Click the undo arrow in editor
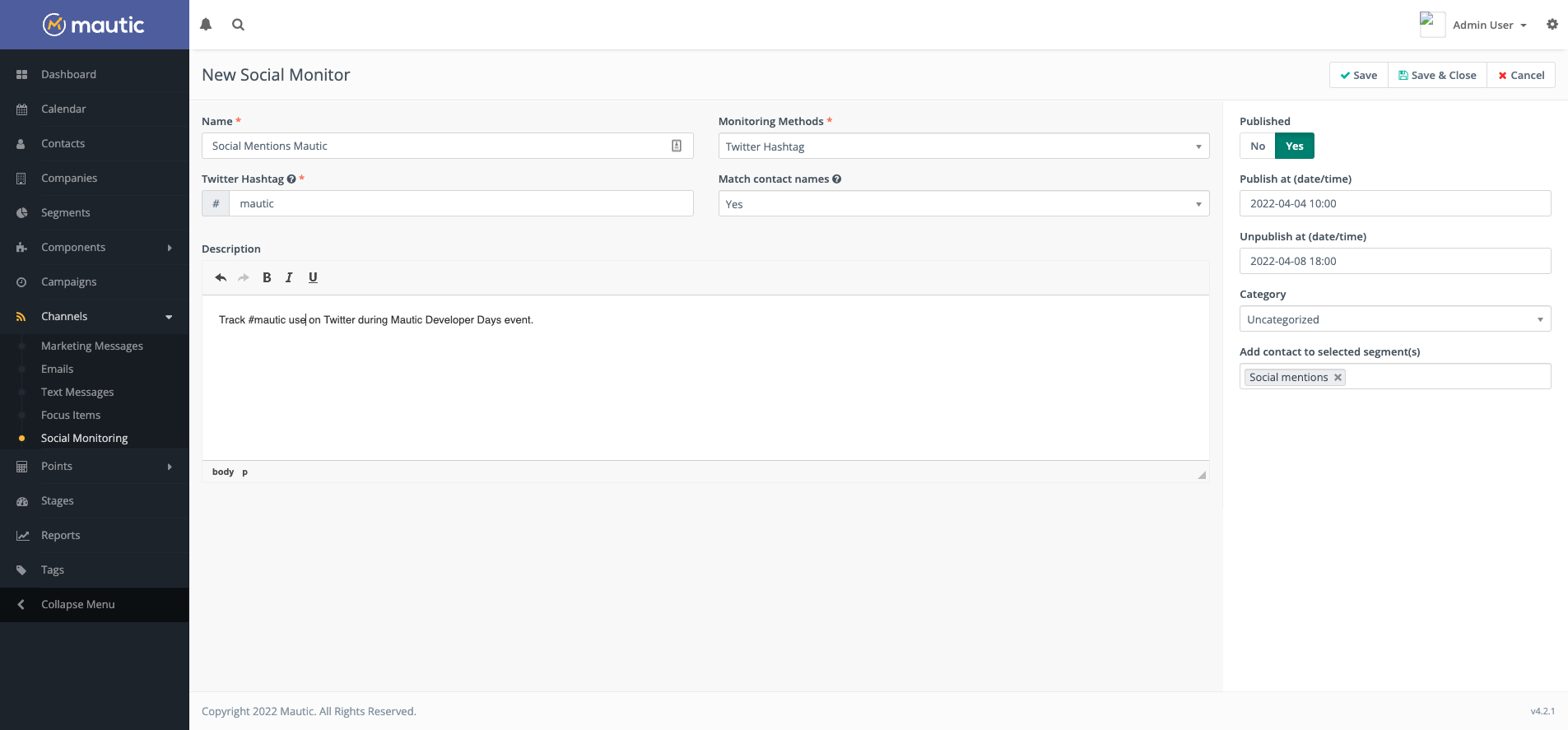Viewport: 1568px width, 730px height. [221, 277]
